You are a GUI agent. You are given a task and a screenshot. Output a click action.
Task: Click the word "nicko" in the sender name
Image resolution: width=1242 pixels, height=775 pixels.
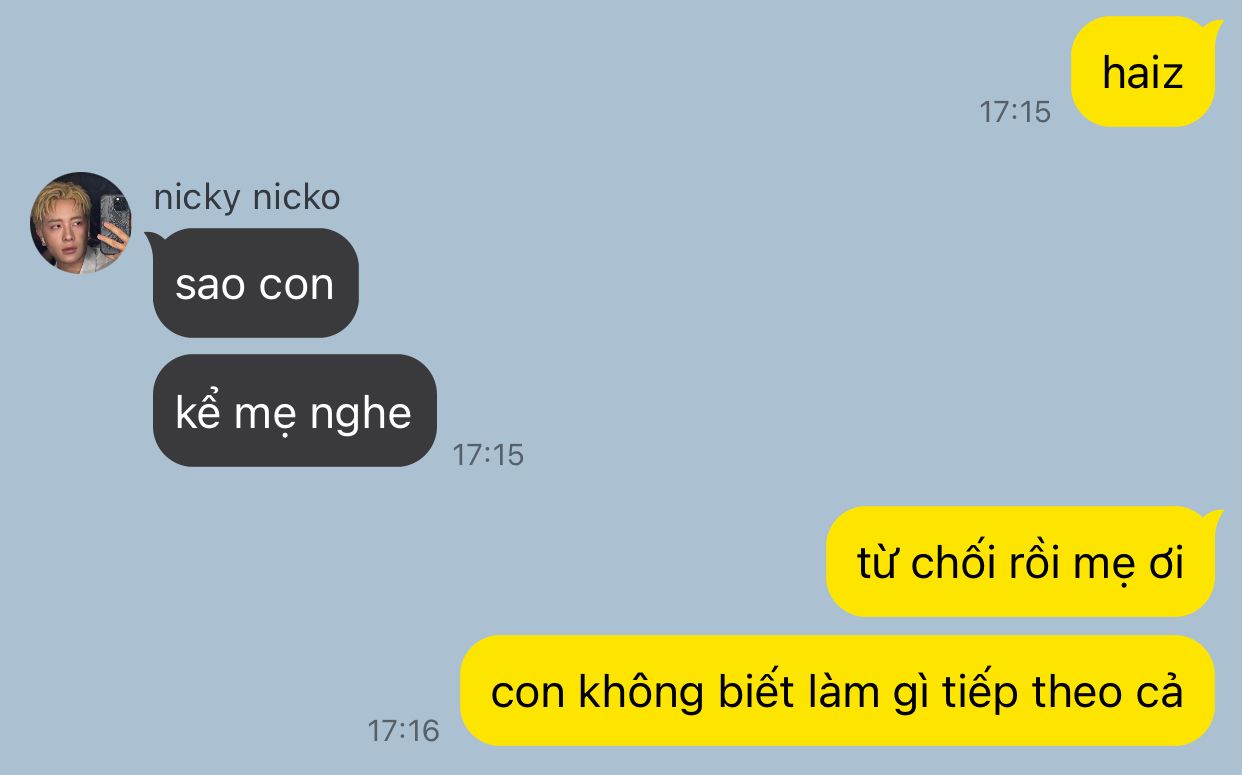click(x=296, y=197)
